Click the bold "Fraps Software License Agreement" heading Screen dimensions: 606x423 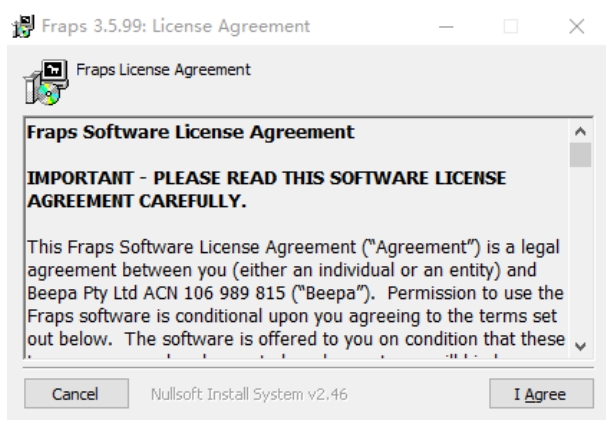pos(191,132)
